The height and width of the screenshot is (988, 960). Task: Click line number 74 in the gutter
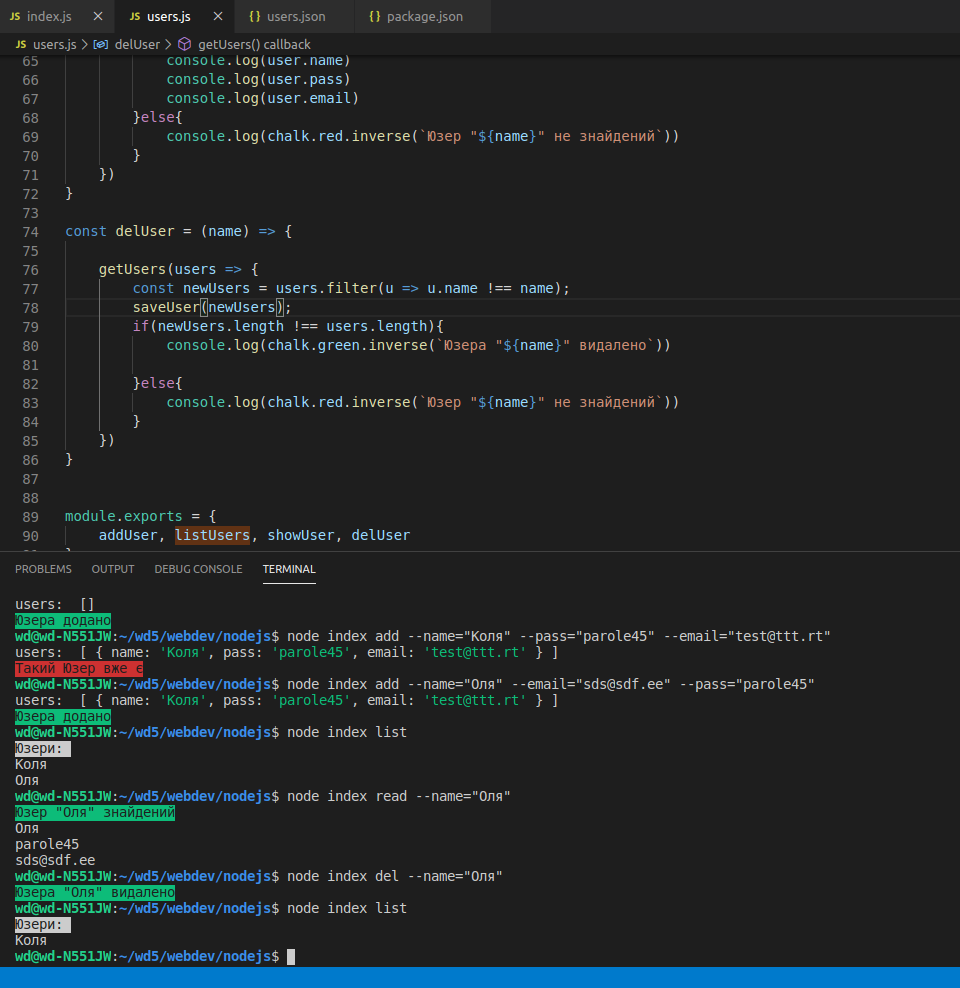[29, 231]
